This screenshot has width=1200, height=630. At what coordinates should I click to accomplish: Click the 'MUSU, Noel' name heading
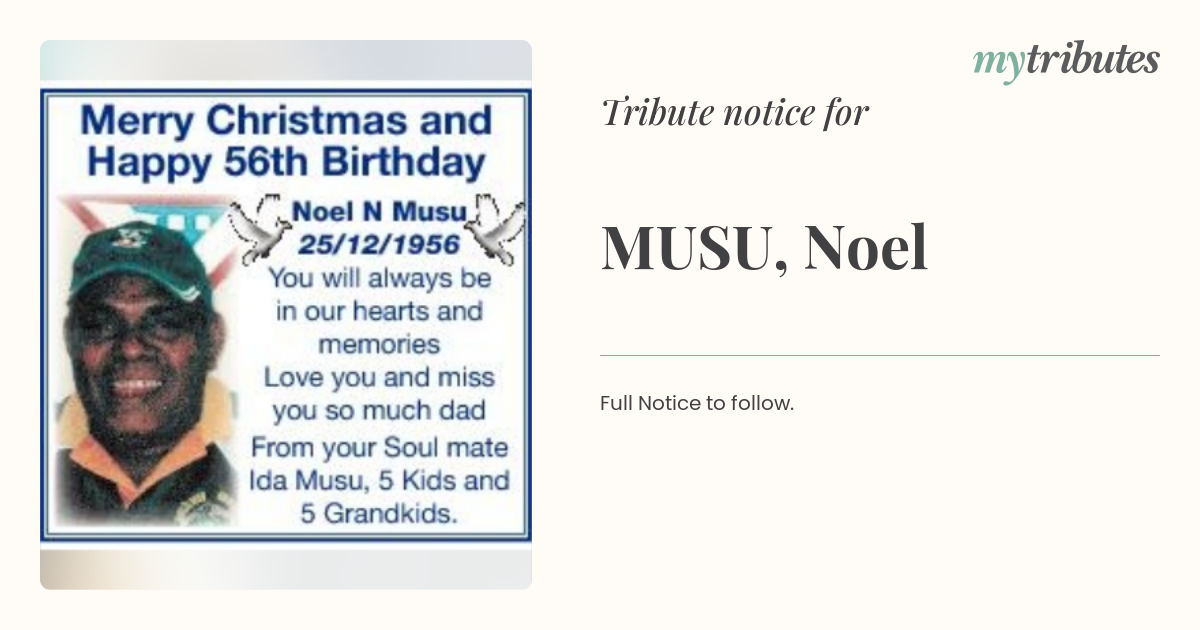(764, 248)
